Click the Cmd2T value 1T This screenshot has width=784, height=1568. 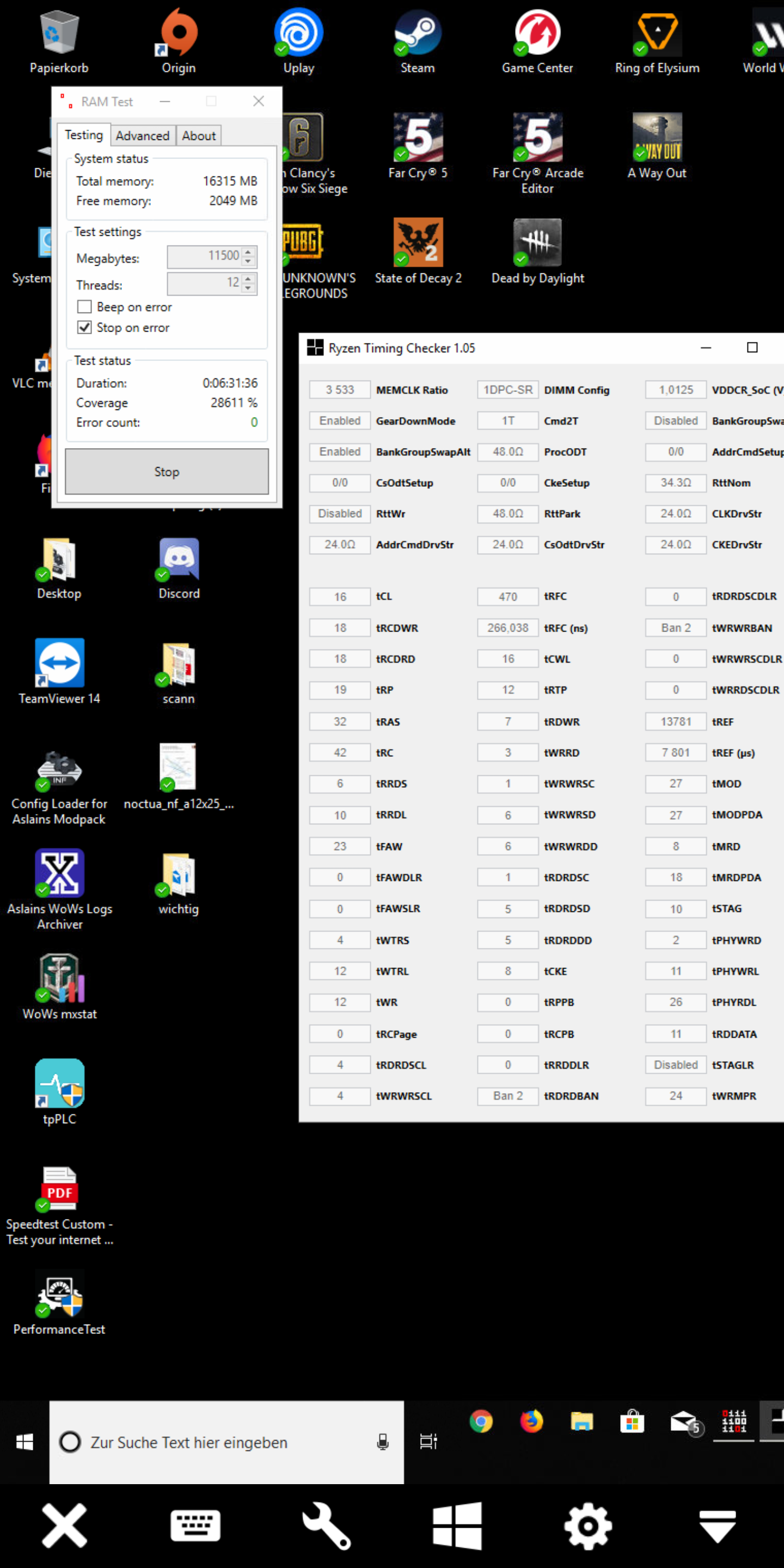point(507,421)
